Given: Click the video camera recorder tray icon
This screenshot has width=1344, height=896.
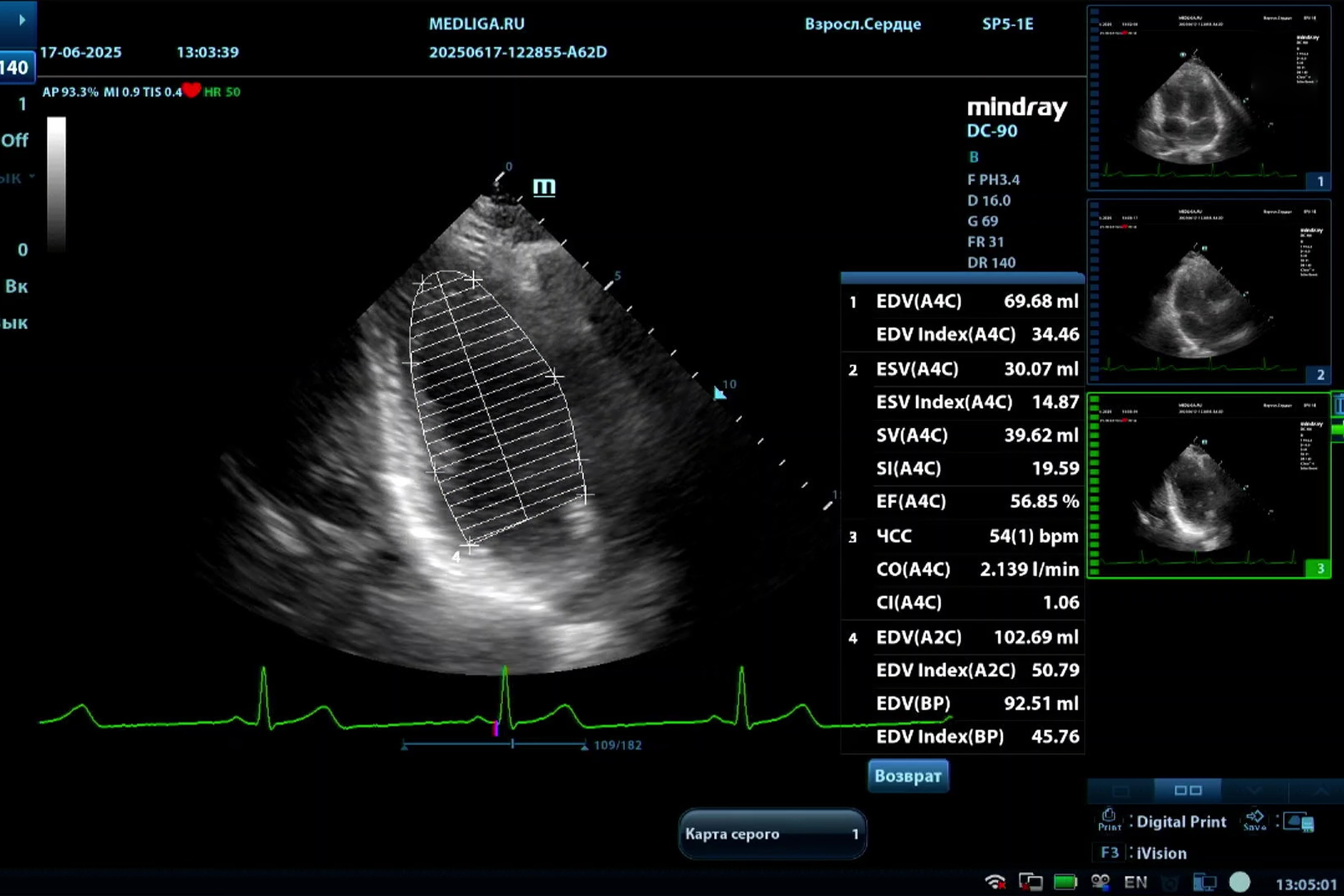Looking at the screenshot, I should tap(1100, 881).
